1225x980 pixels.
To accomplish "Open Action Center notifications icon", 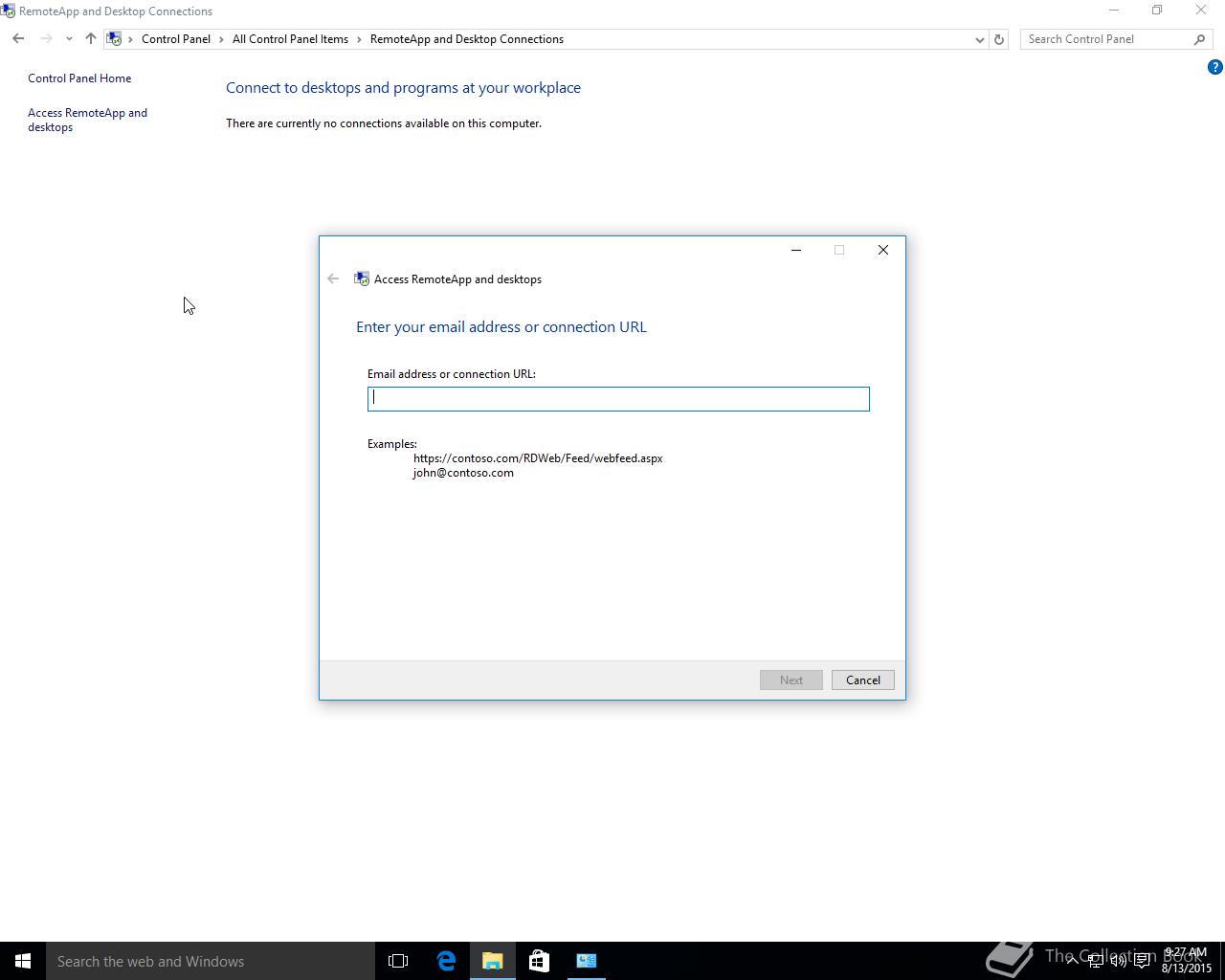I will coord(1142,961).
